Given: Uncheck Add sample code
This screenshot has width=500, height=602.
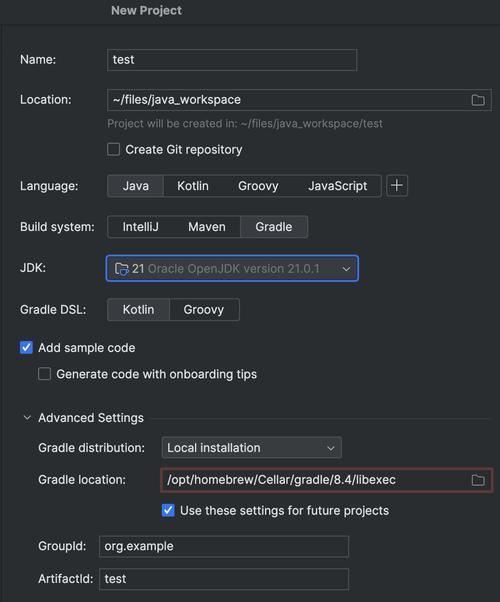Looking at the screenshot, I should pyautogui.click(x=26, y=347).
